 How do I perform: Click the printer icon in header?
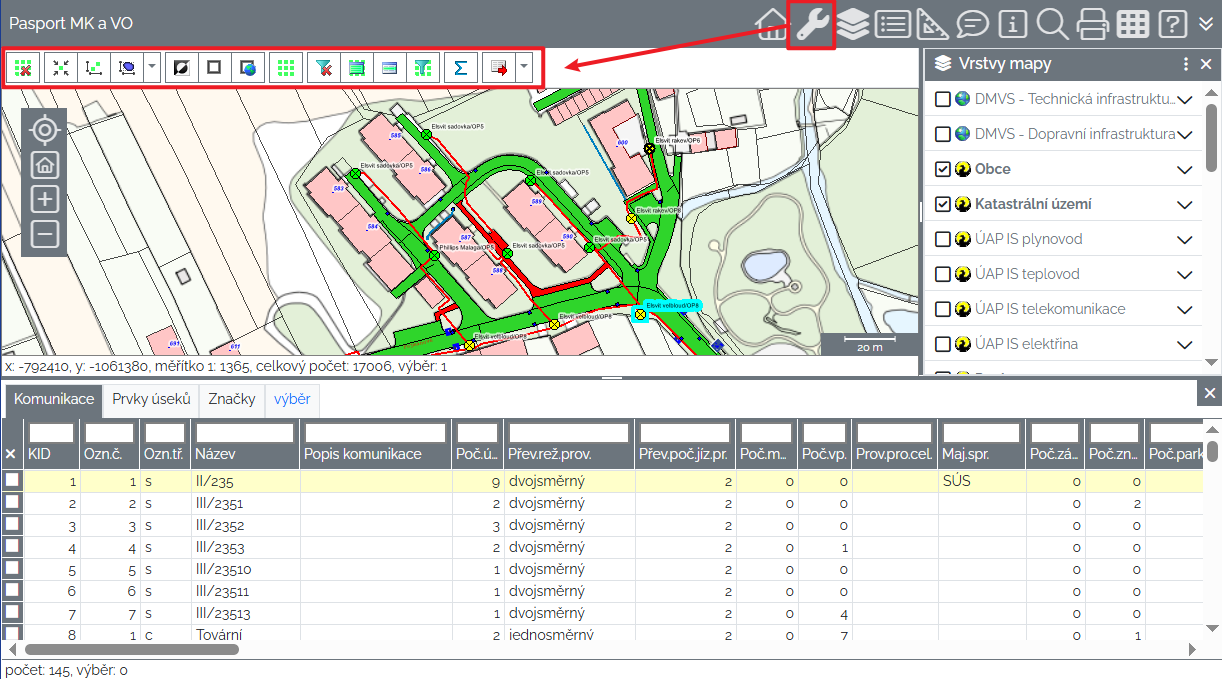tap(1092, 24)
